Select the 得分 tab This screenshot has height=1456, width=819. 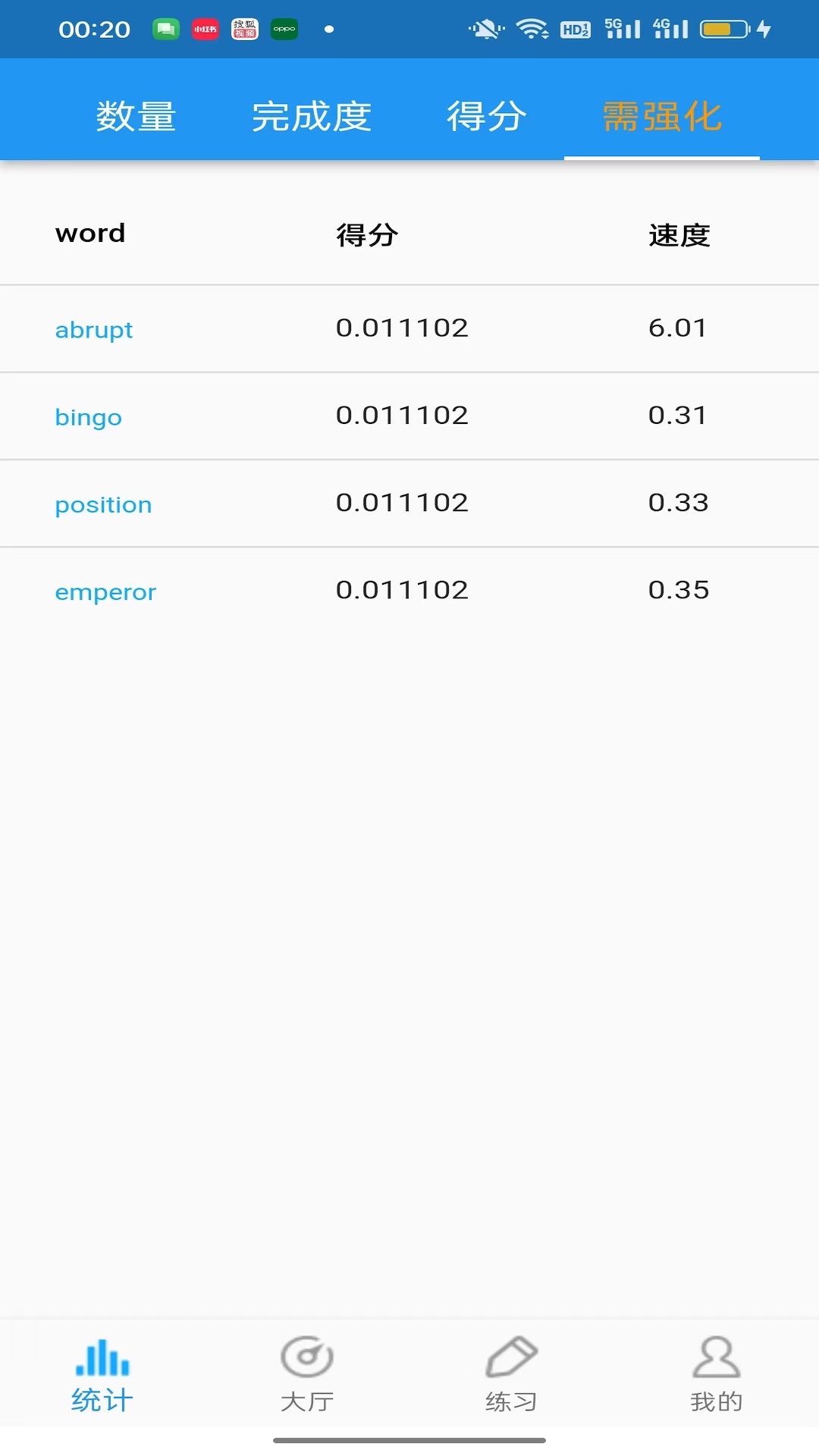pos(486,117)
